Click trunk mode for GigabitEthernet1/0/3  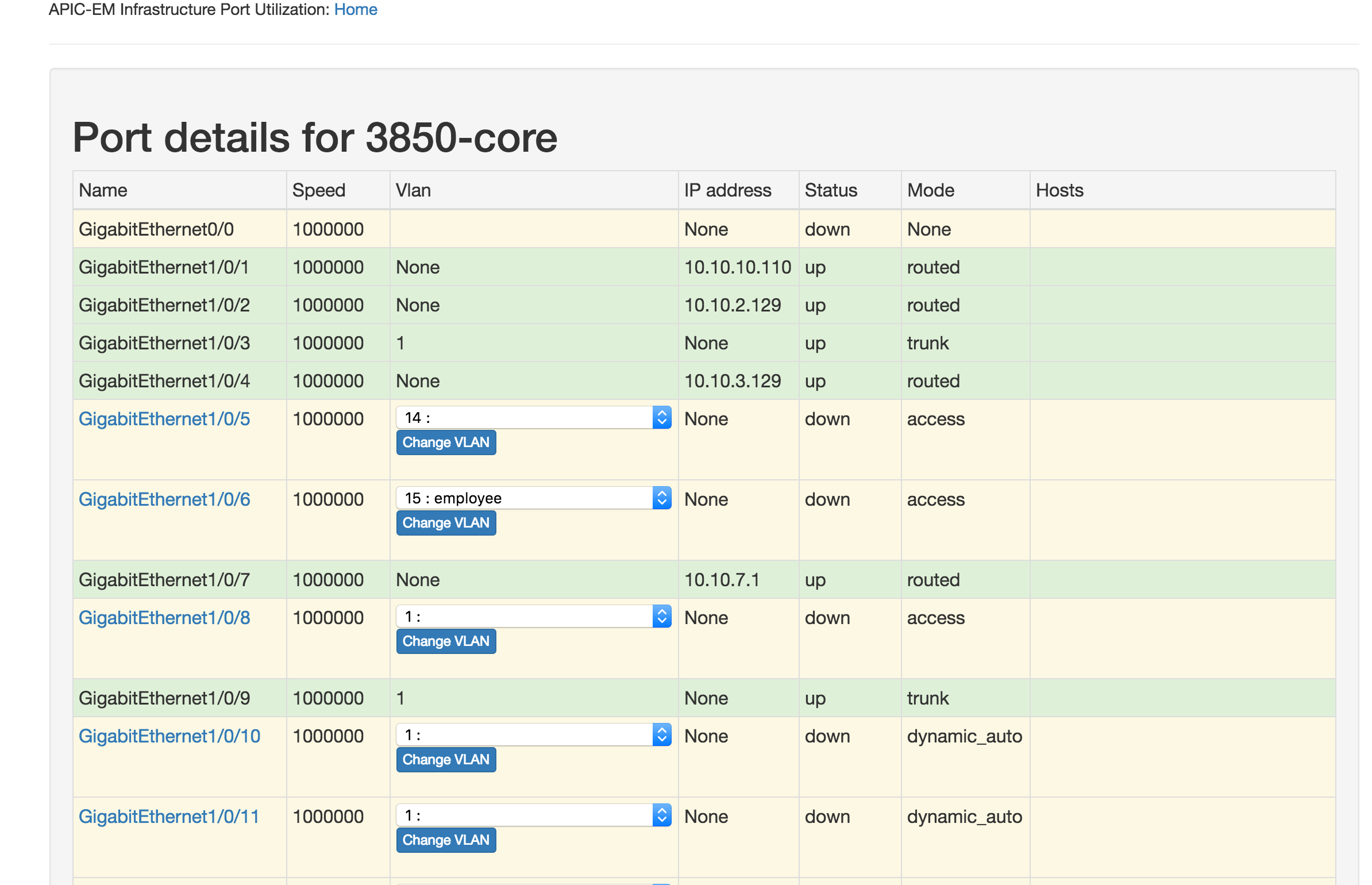tap(928, 343)
